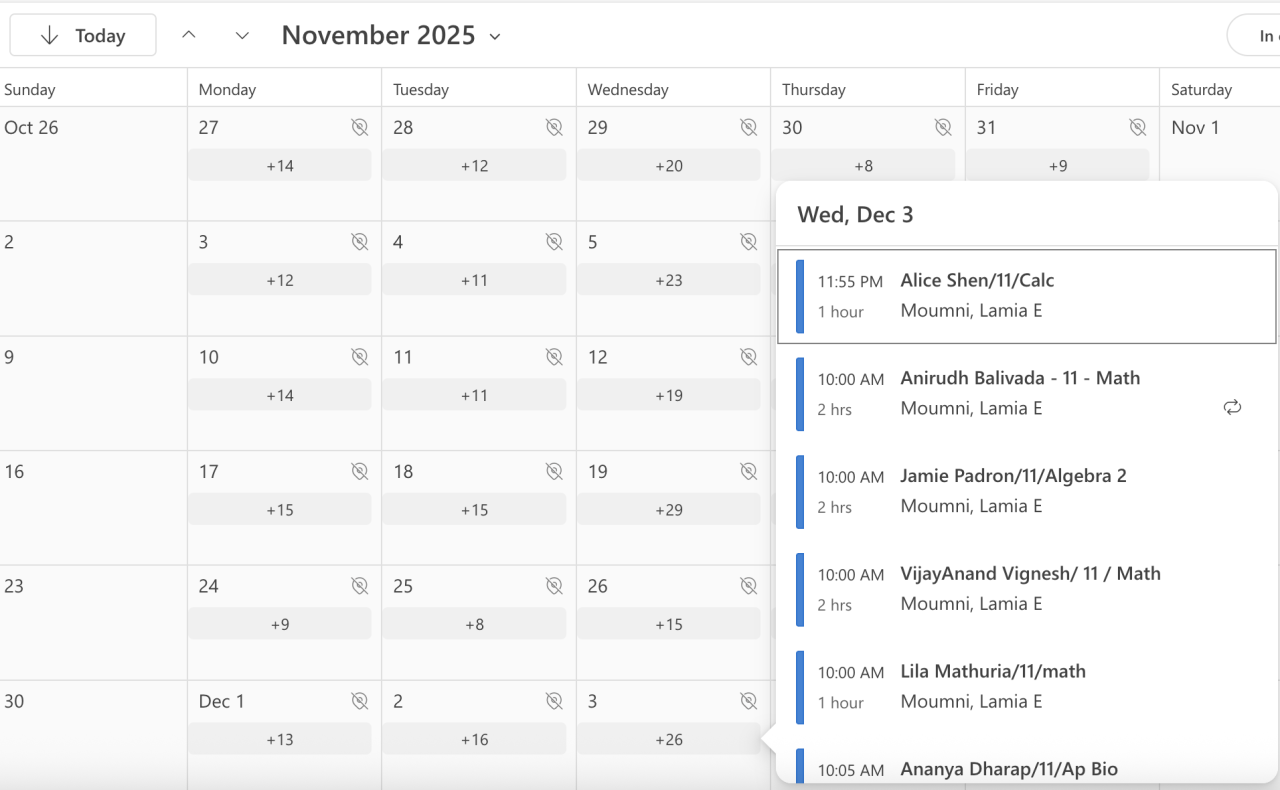The height and width of the screenshot is (790, 1280).
Task: Click the crossed-eye icon on Friday 31
Action: point(1137,127)
